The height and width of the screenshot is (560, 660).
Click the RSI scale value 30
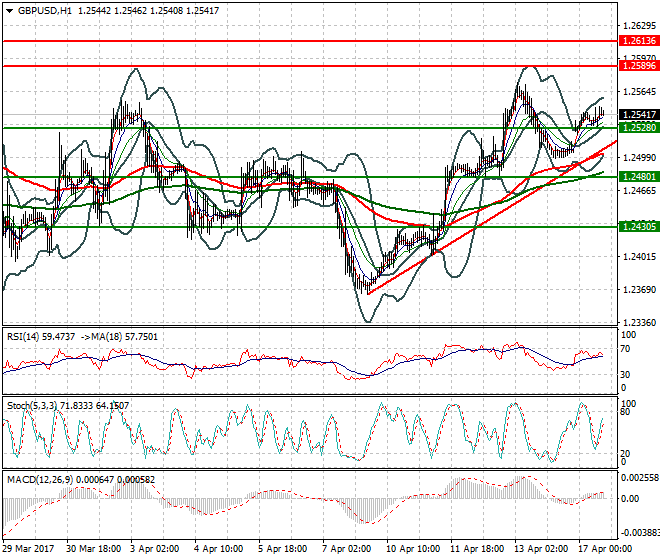[625, 374]
